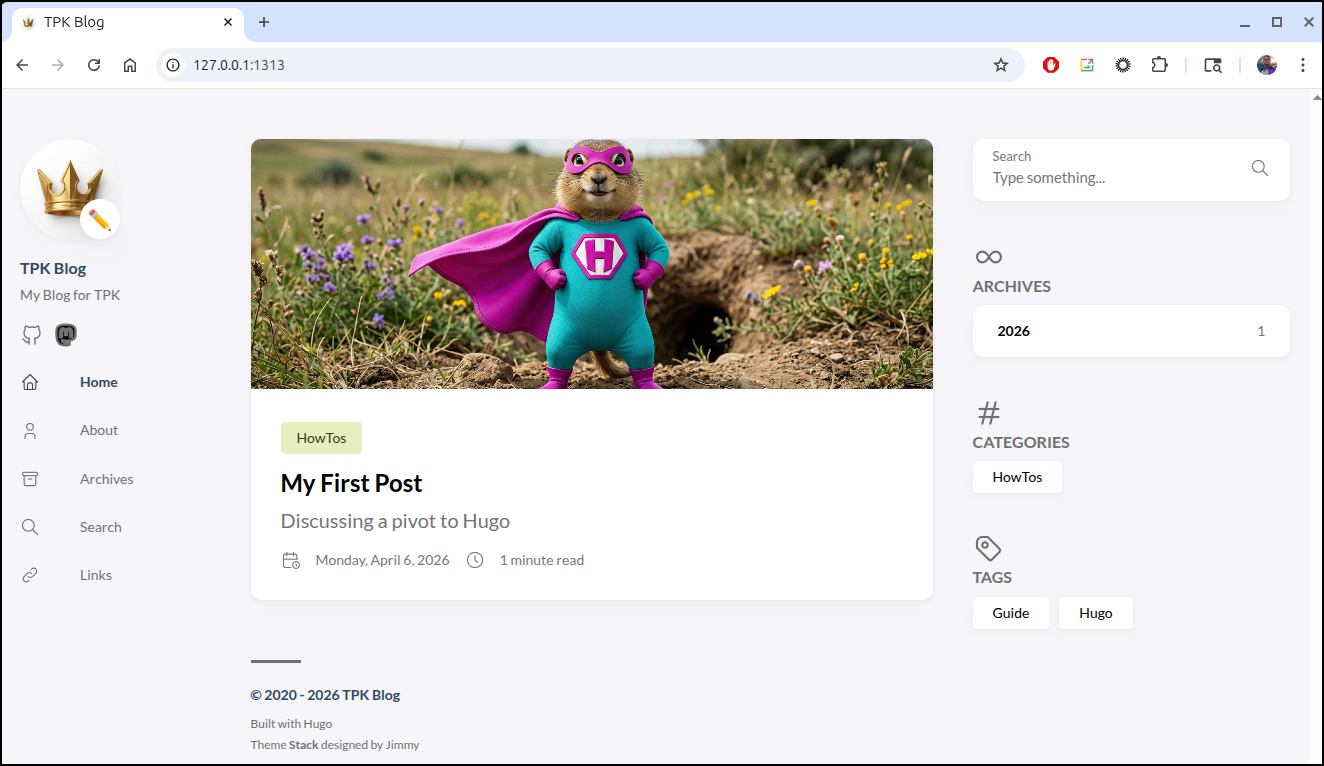1324x766 pixels.
Task: Open the Chrome profile avatar
Action: pos(1266,65)
